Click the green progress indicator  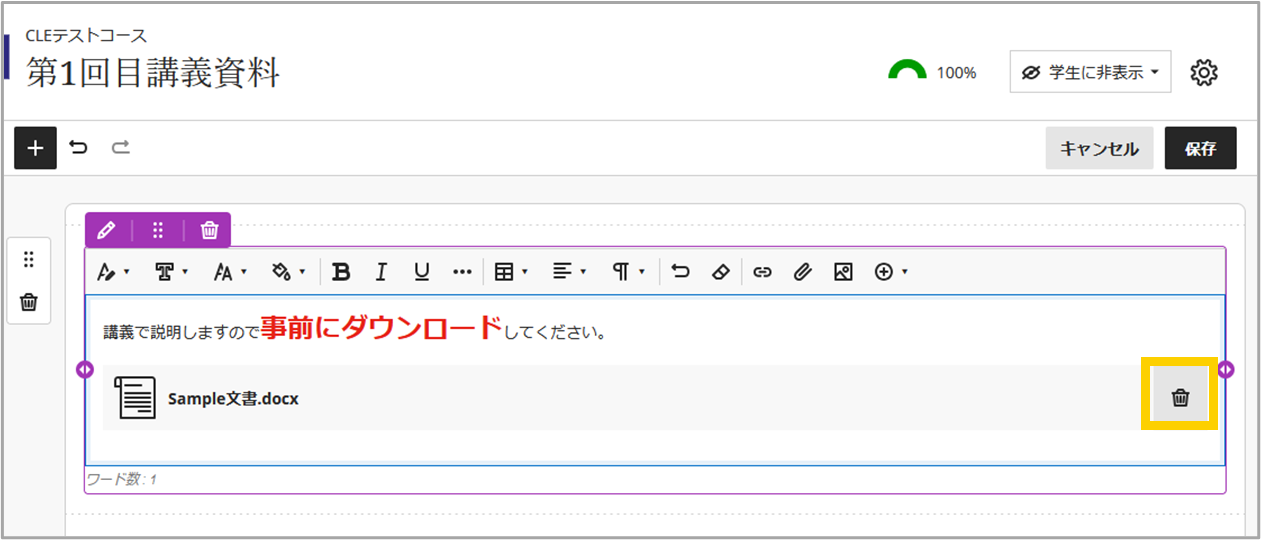908,71
